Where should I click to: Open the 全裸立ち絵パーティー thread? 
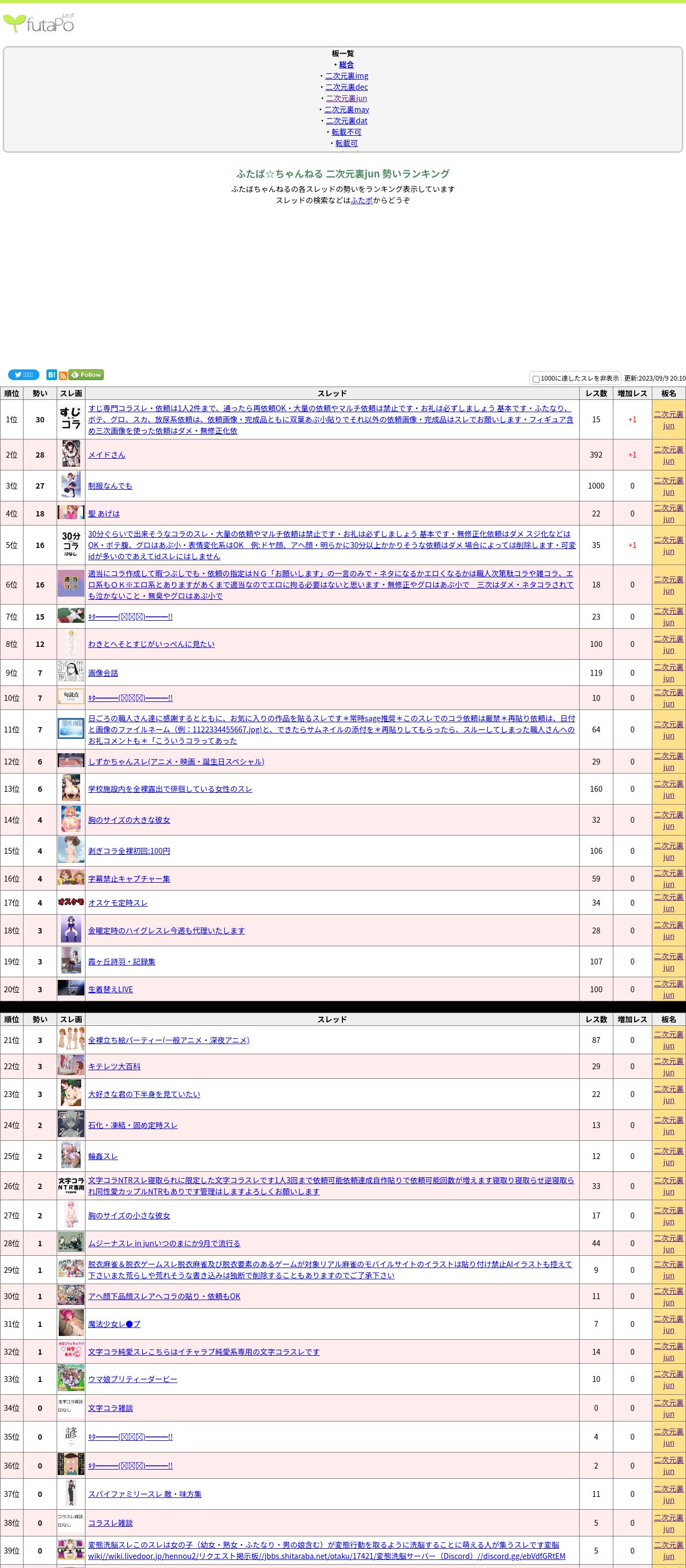pyautogui.click(x=169, y=1040)
